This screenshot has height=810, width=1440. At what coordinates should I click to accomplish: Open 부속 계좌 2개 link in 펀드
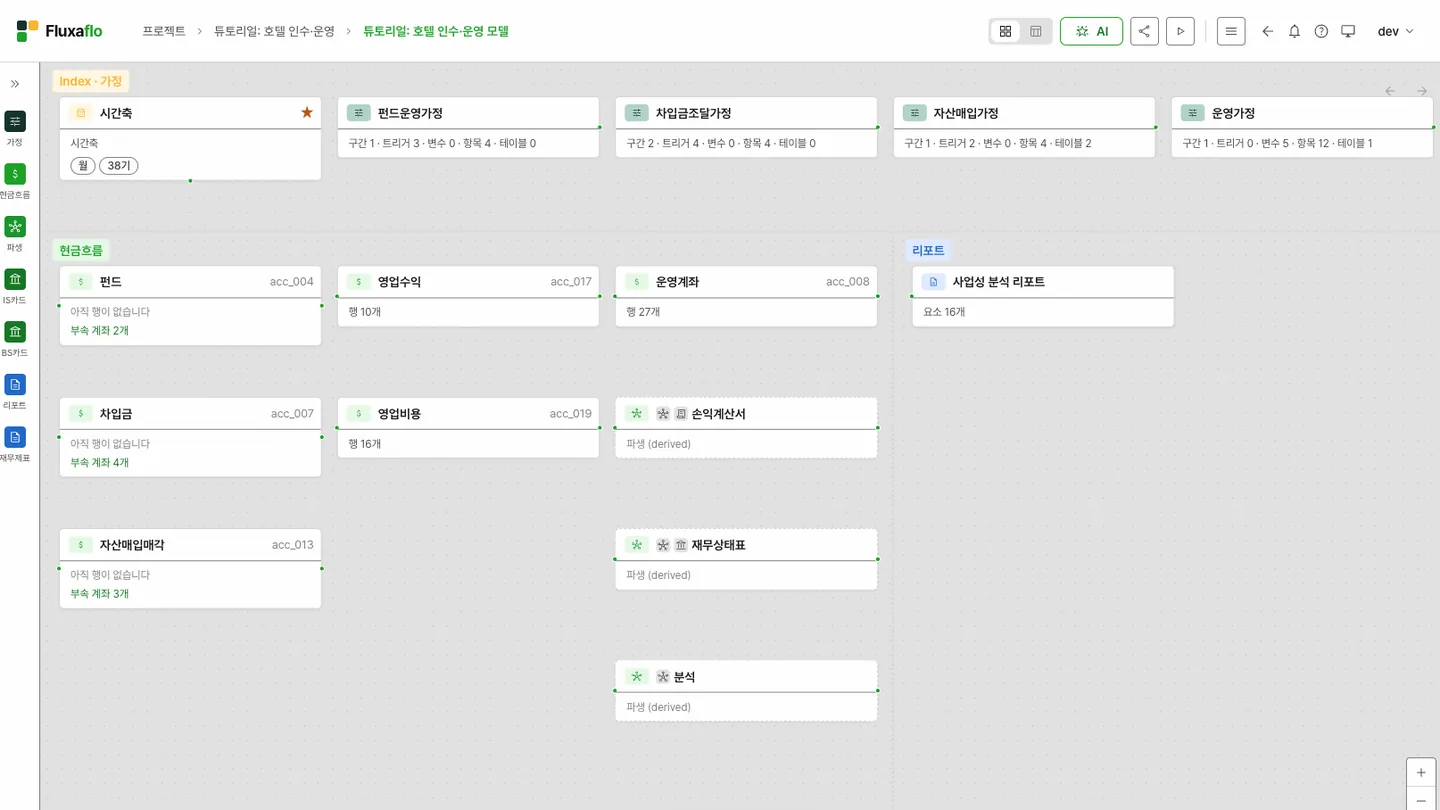(x=99, y=331)
